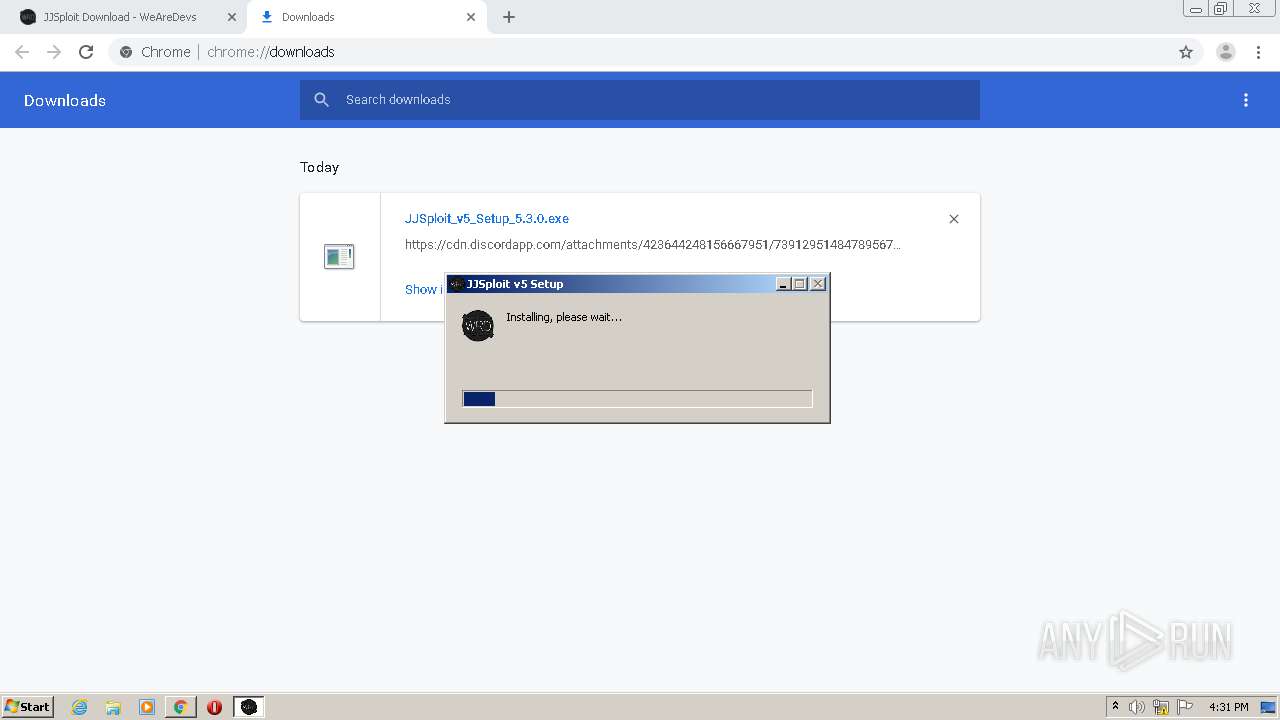Open the Windows Start menu
Viewport: 1280px width, 720px height.
(27, 707)
